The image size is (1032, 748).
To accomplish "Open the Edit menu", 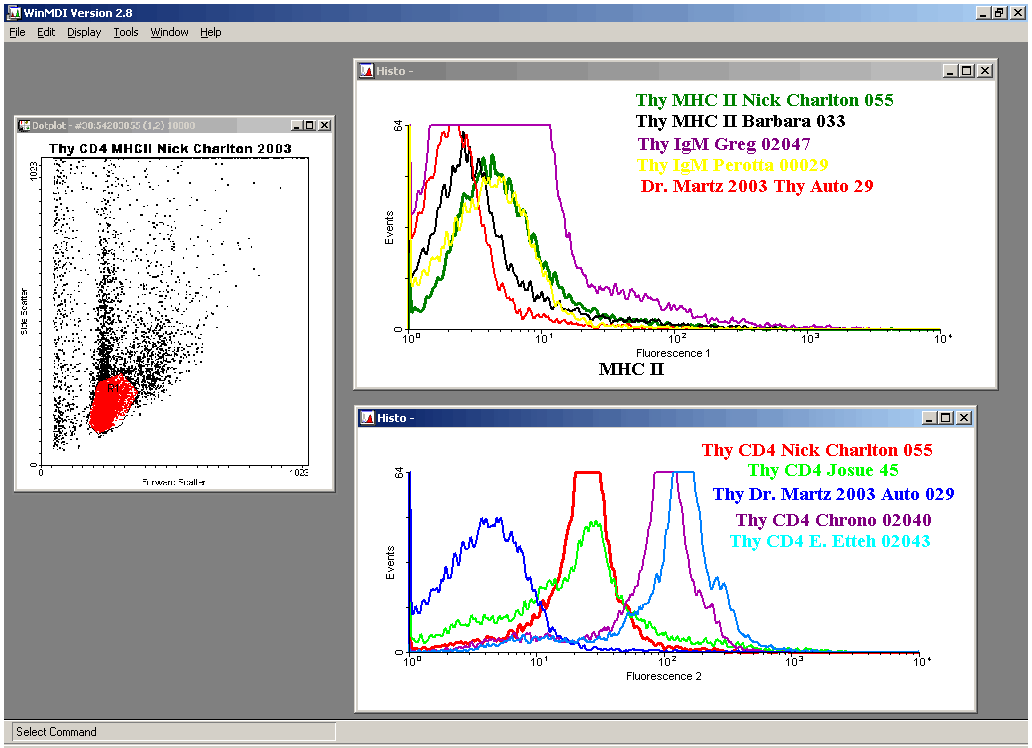I will coord(46,32).
